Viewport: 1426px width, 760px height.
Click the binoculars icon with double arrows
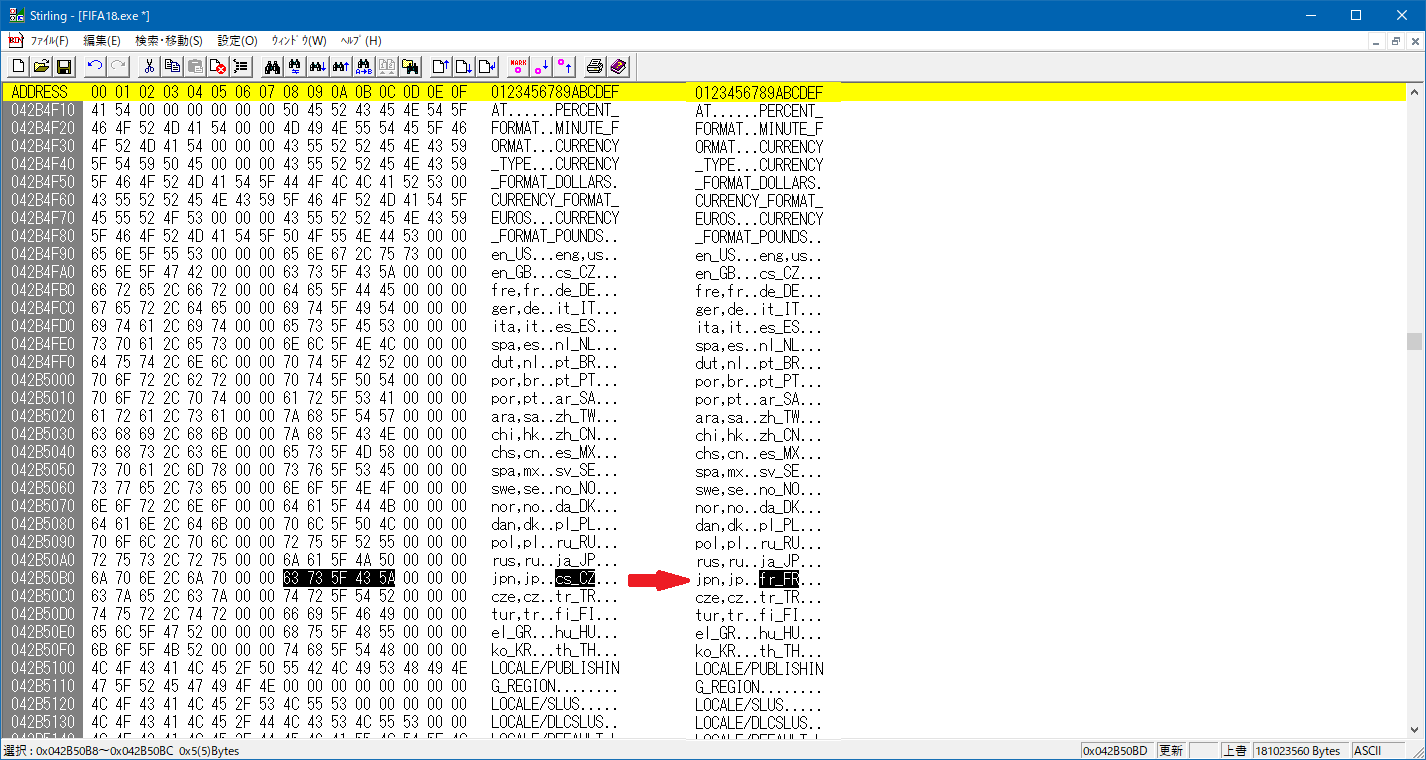point(295,67)
